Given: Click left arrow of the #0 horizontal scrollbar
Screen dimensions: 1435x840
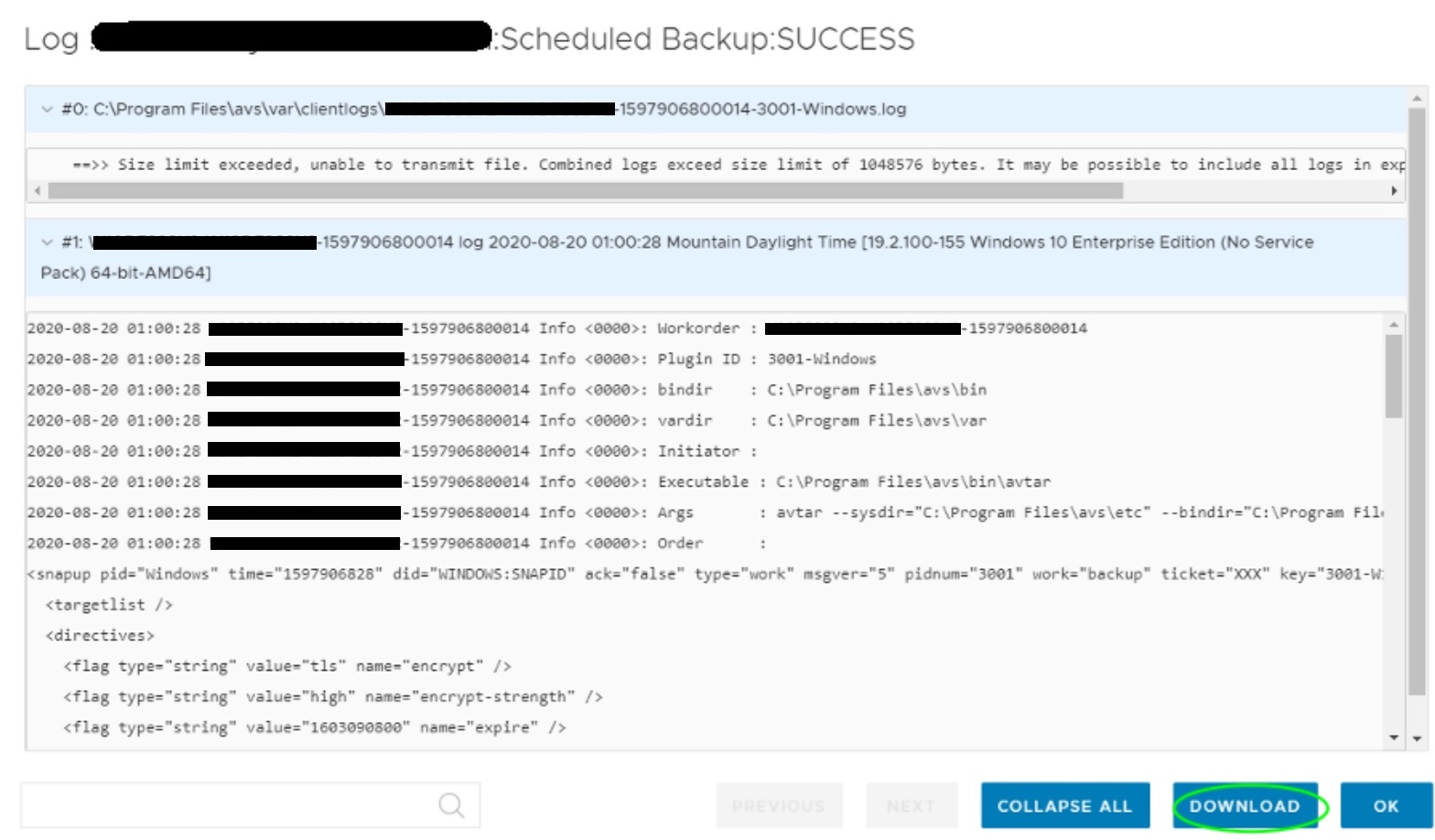Looking at the screenshot, I should pos(38,191).
